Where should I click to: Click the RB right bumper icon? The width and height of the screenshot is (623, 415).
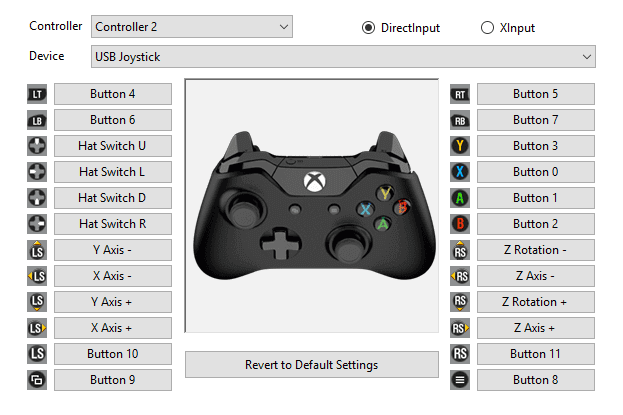(x=460, y=120)
